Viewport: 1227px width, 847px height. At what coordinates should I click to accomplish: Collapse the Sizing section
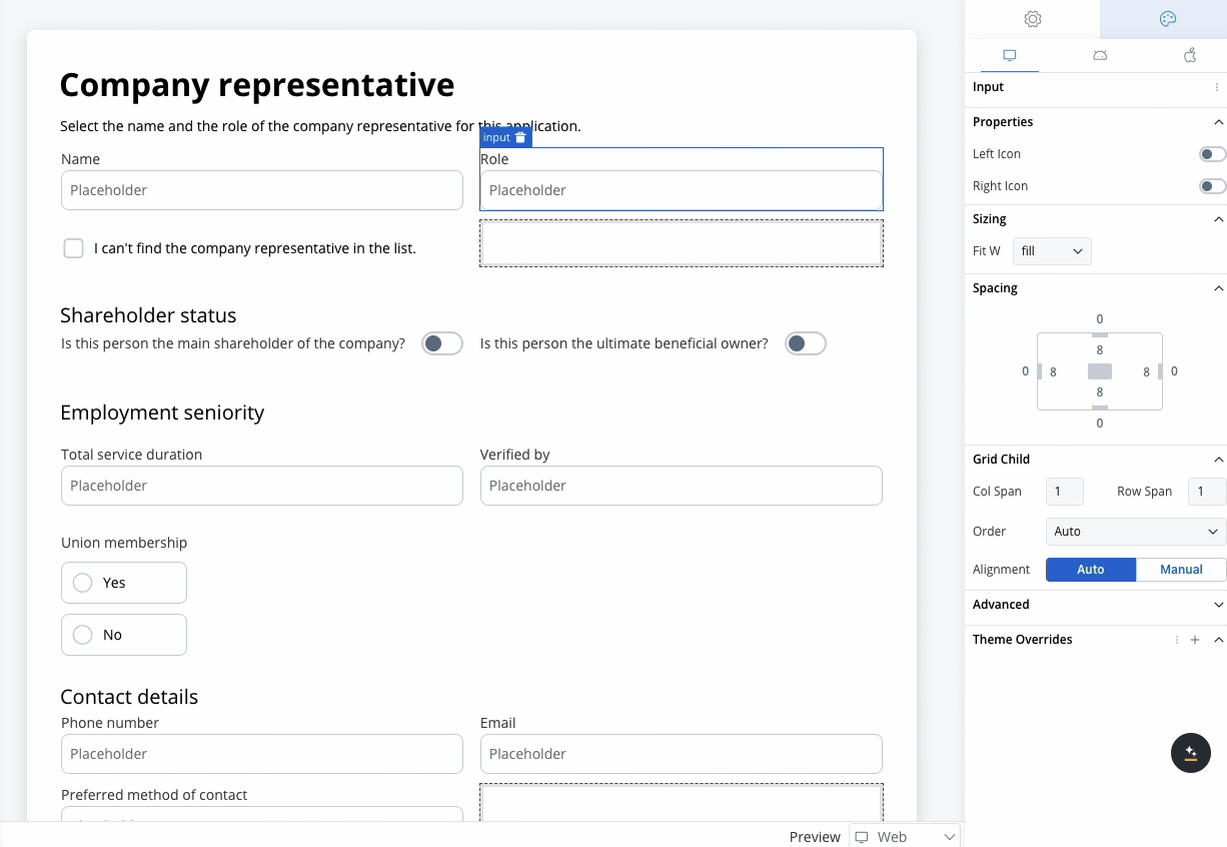click(1218, 219)
